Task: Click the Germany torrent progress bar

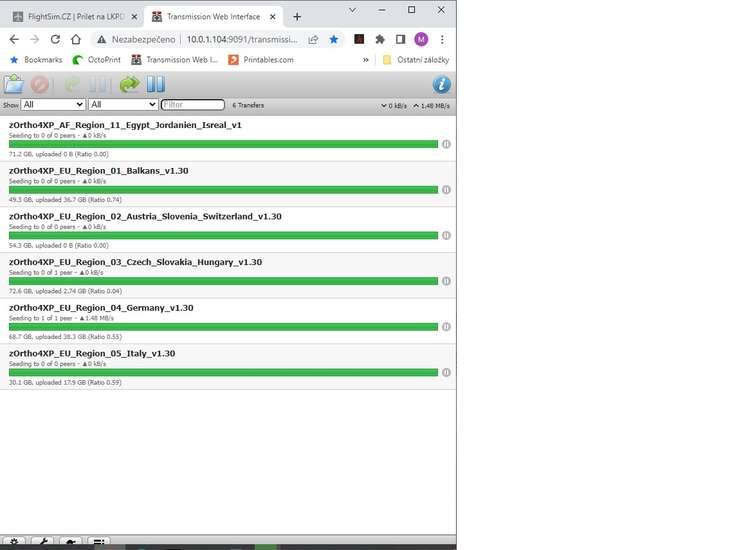Action: click(x=224, y=327)
